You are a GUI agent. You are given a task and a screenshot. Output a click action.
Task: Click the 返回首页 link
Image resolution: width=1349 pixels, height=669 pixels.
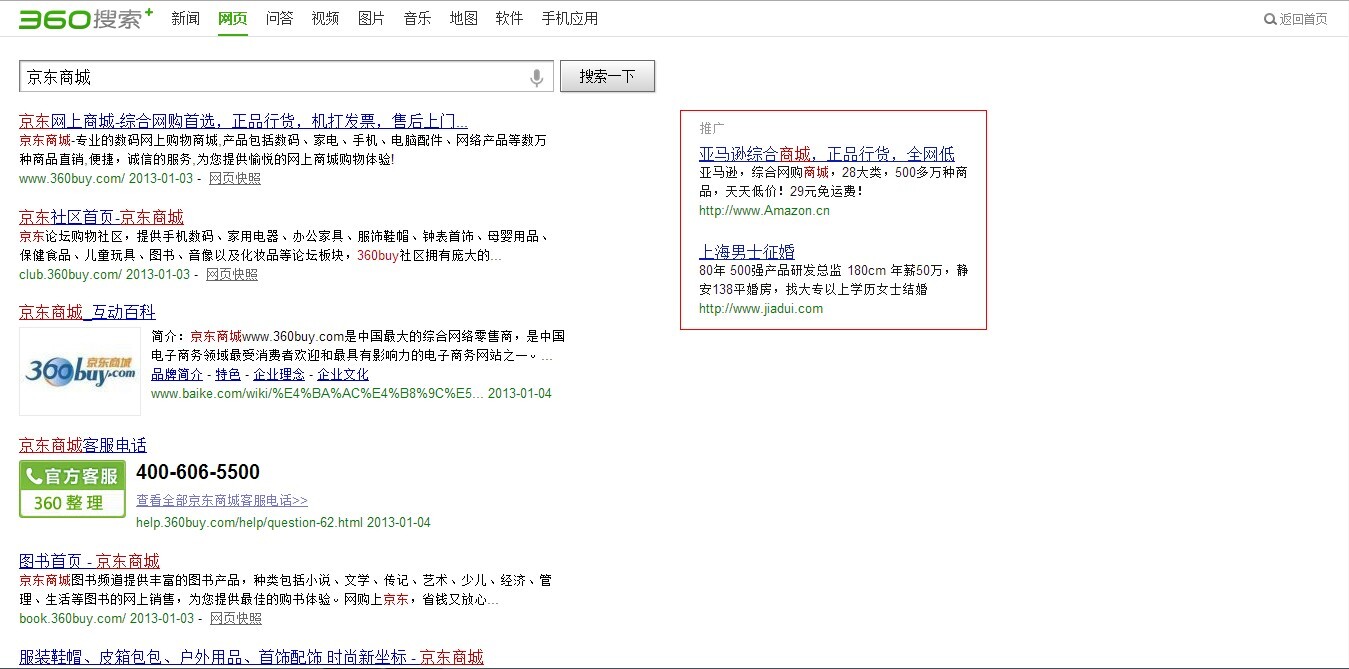pyautogui.click(x=1304, y=19)
